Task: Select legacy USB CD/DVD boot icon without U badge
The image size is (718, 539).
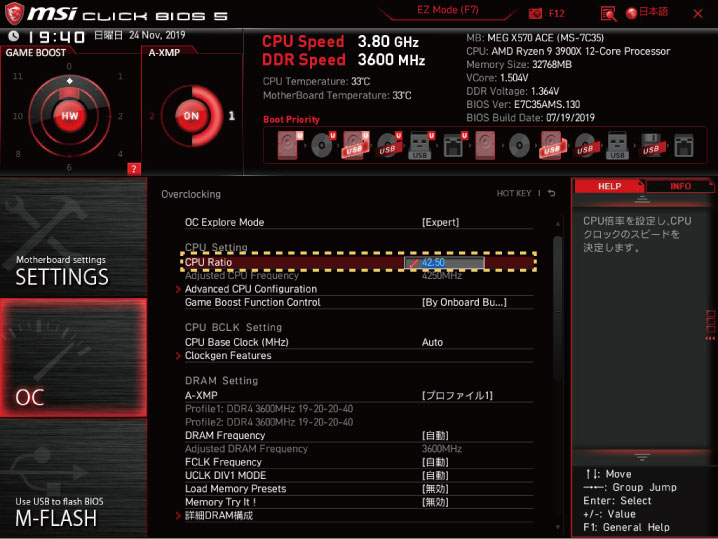Action: tap(585, 146)
